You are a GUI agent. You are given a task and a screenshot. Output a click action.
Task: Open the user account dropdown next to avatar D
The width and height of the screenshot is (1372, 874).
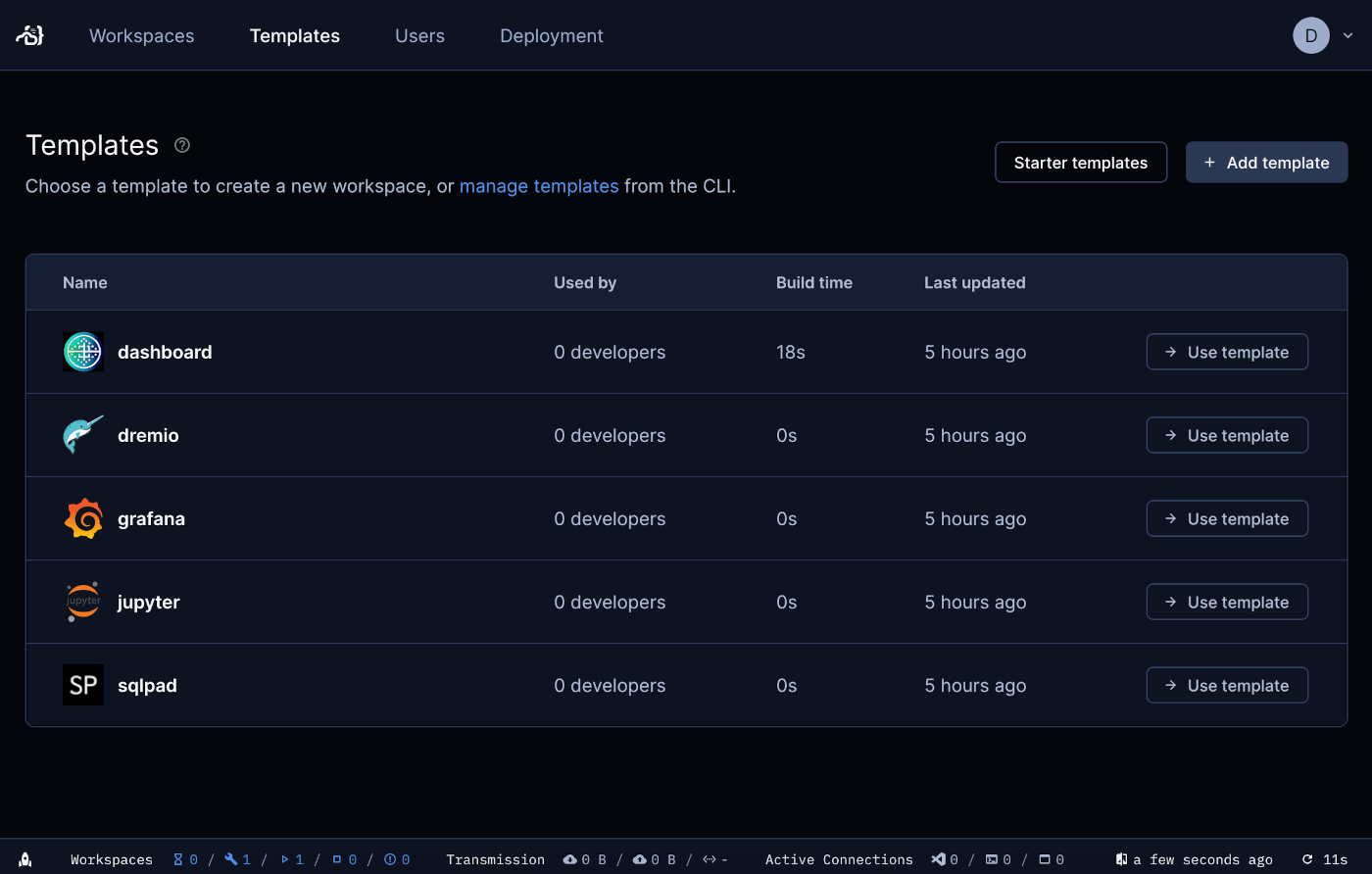click(1348, 35)
